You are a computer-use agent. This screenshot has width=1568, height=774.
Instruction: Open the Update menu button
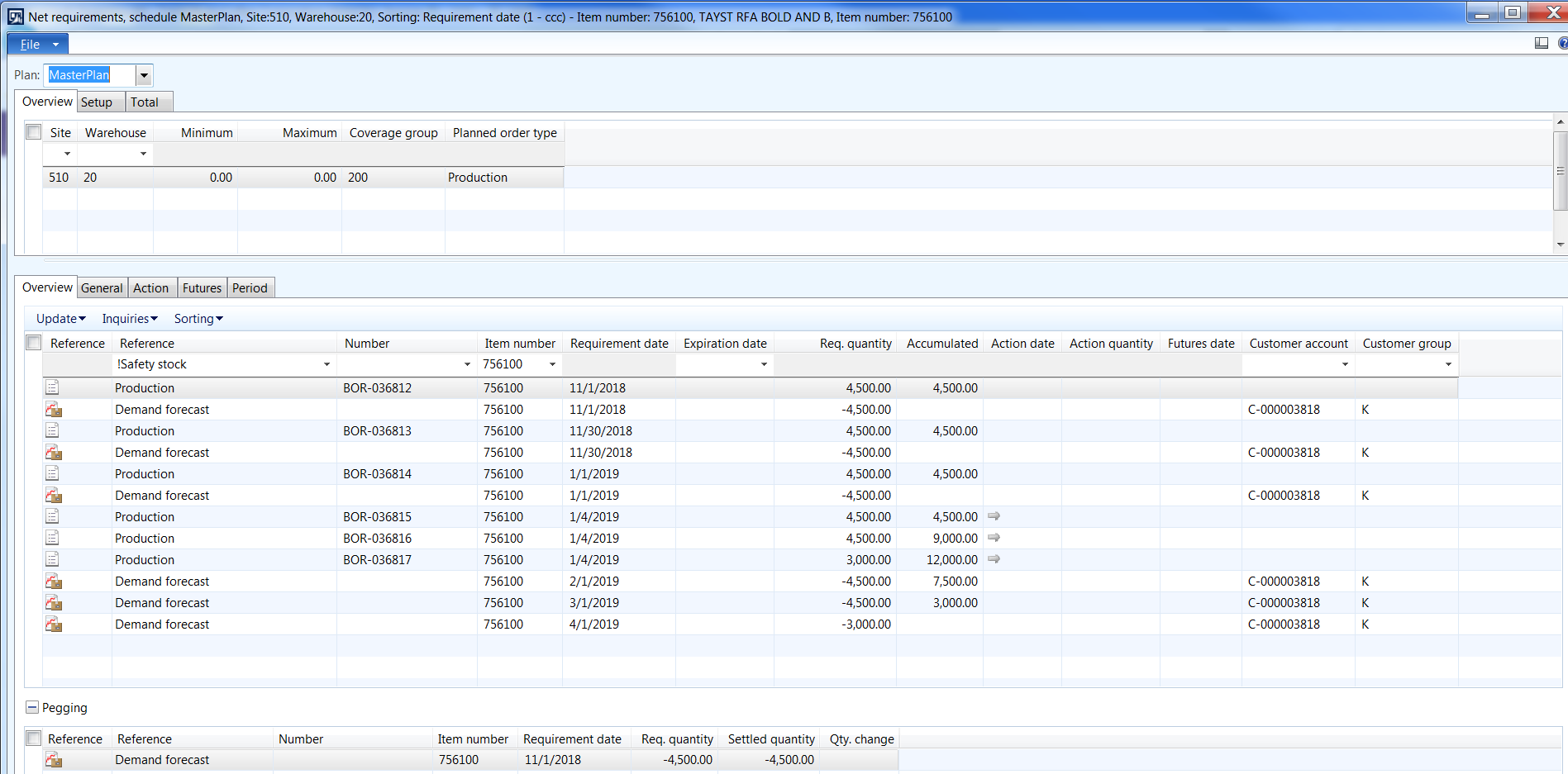60,319
